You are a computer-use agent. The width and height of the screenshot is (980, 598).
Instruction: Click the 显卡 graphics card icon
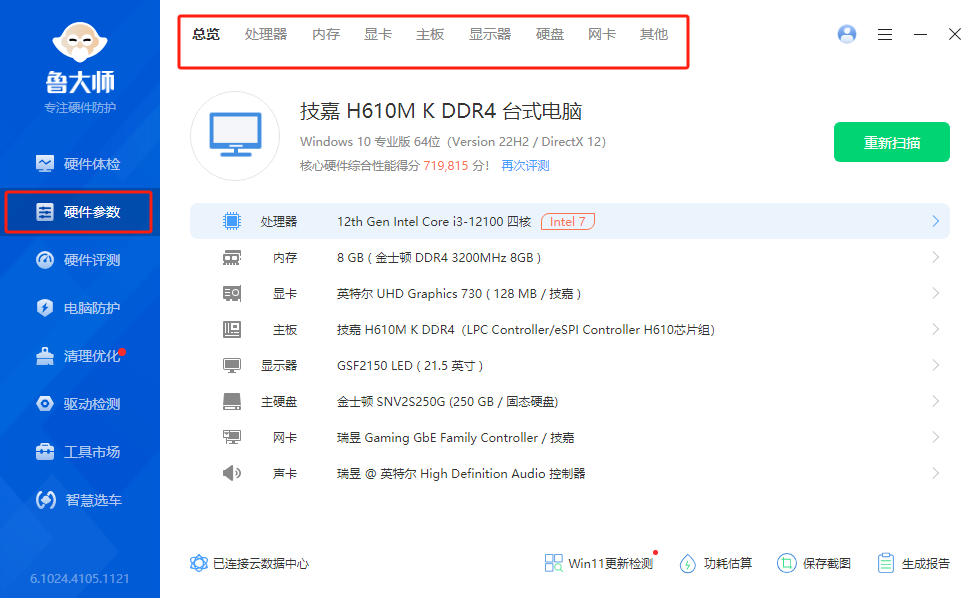point(232,293)
